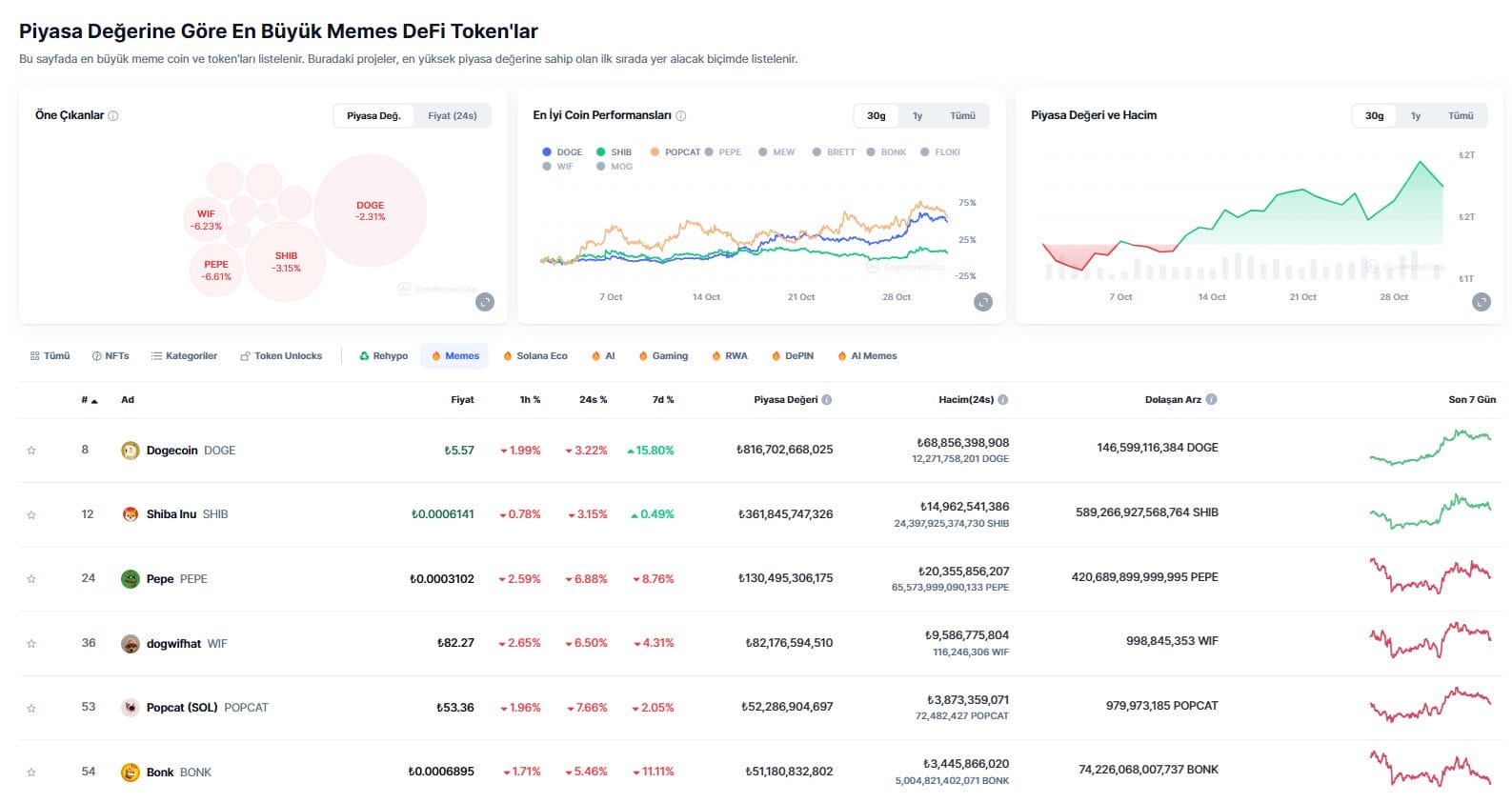Open info icon next to Öne Çıkanlar
This screenshot has height=803, width=1512.
(x=113, y=116)
